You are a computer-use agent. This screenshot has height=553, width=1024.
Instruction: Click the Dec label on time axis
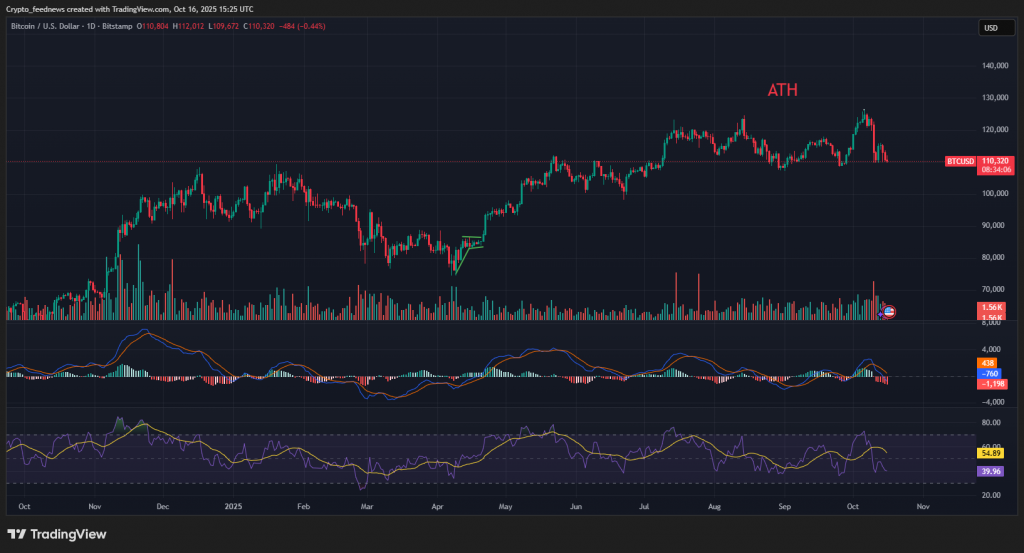click(163, 506)
